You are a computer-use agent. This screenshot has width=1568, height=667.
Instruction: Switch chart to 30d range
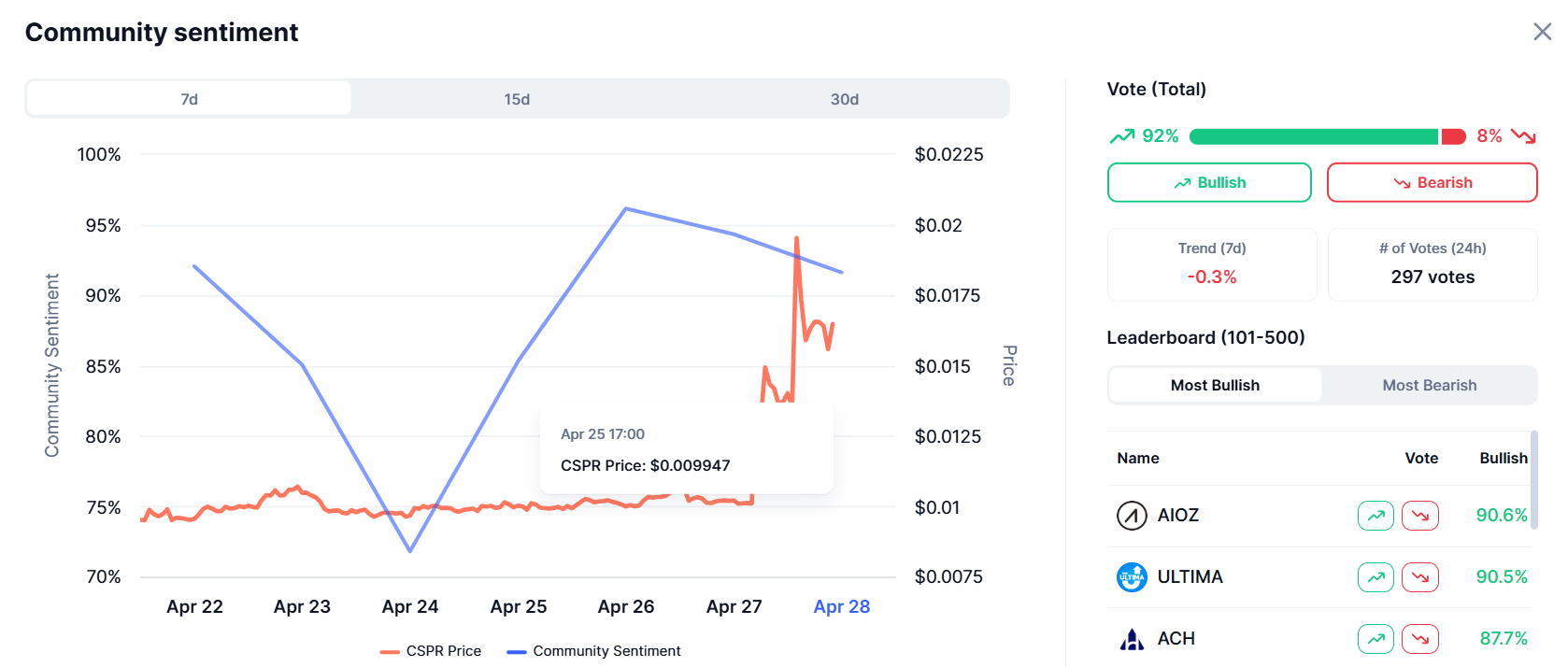(844, 99)
